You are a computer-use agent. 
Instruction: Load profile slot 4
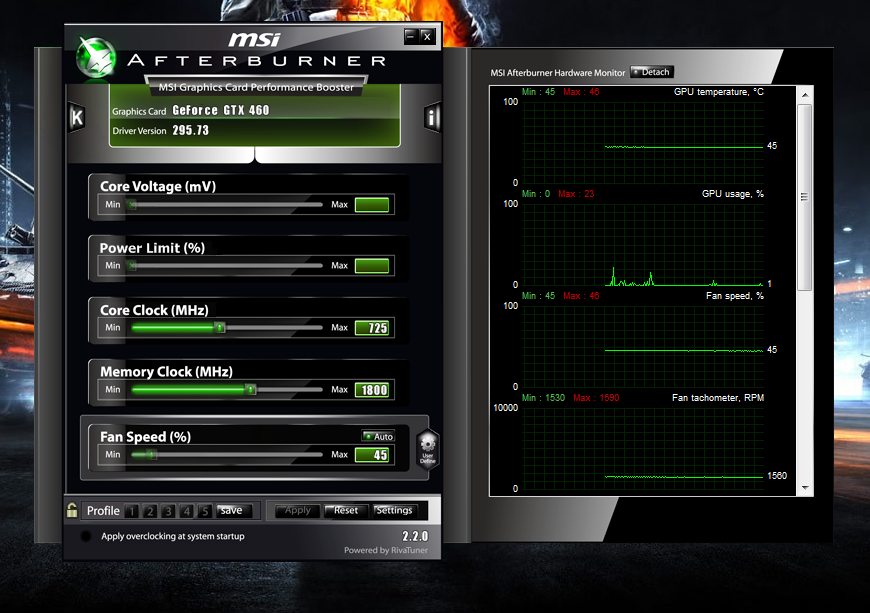(186, 511)
